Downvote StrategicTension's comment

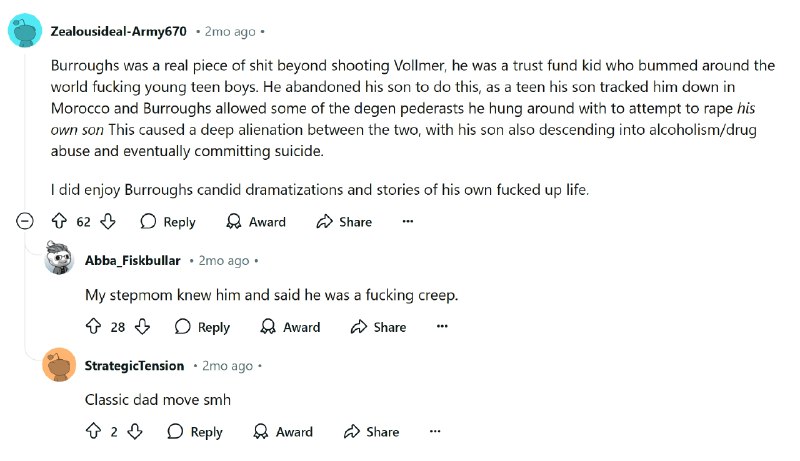coord(135,432)
